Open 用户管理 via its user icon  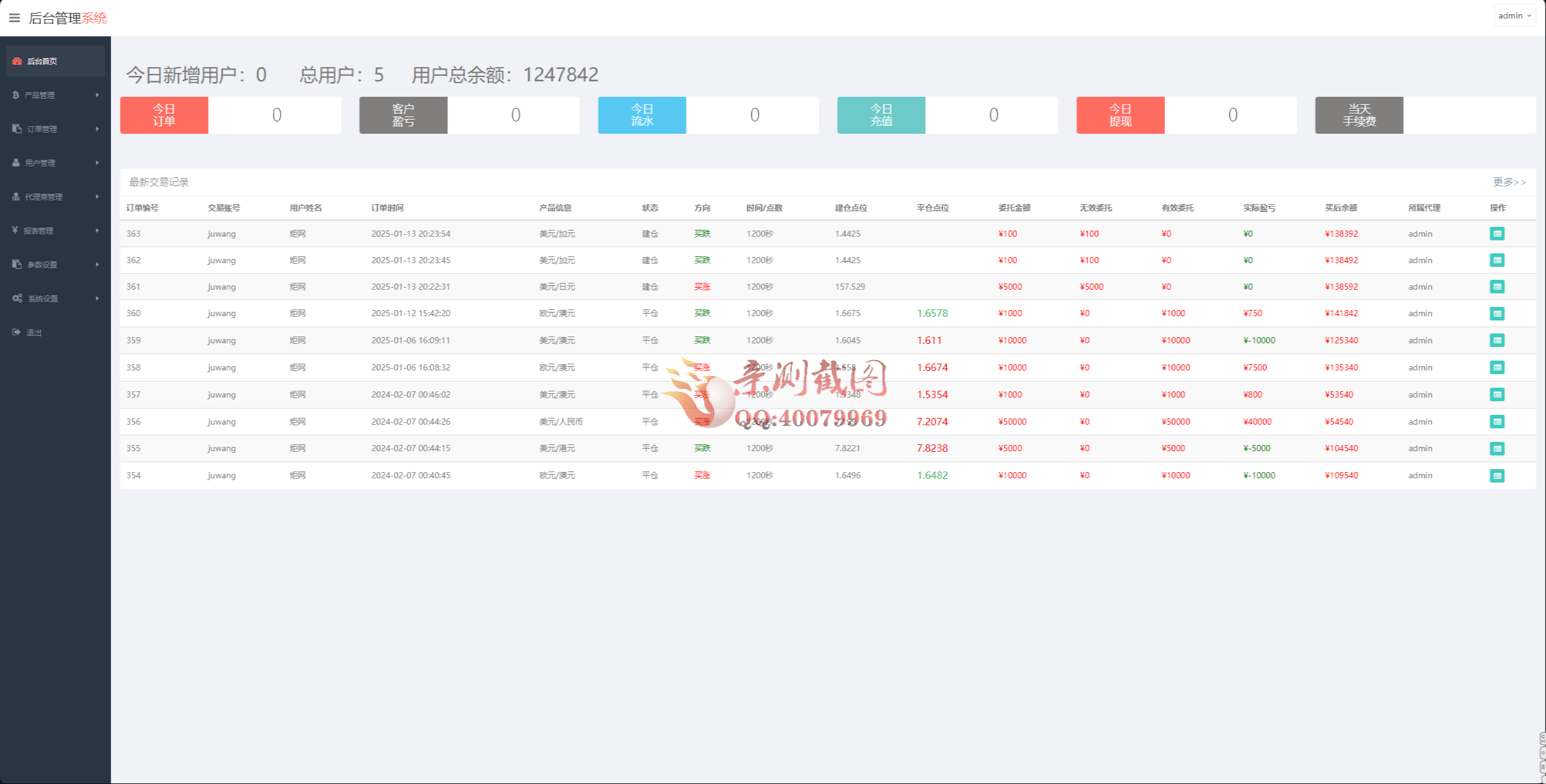pos(15,163)
